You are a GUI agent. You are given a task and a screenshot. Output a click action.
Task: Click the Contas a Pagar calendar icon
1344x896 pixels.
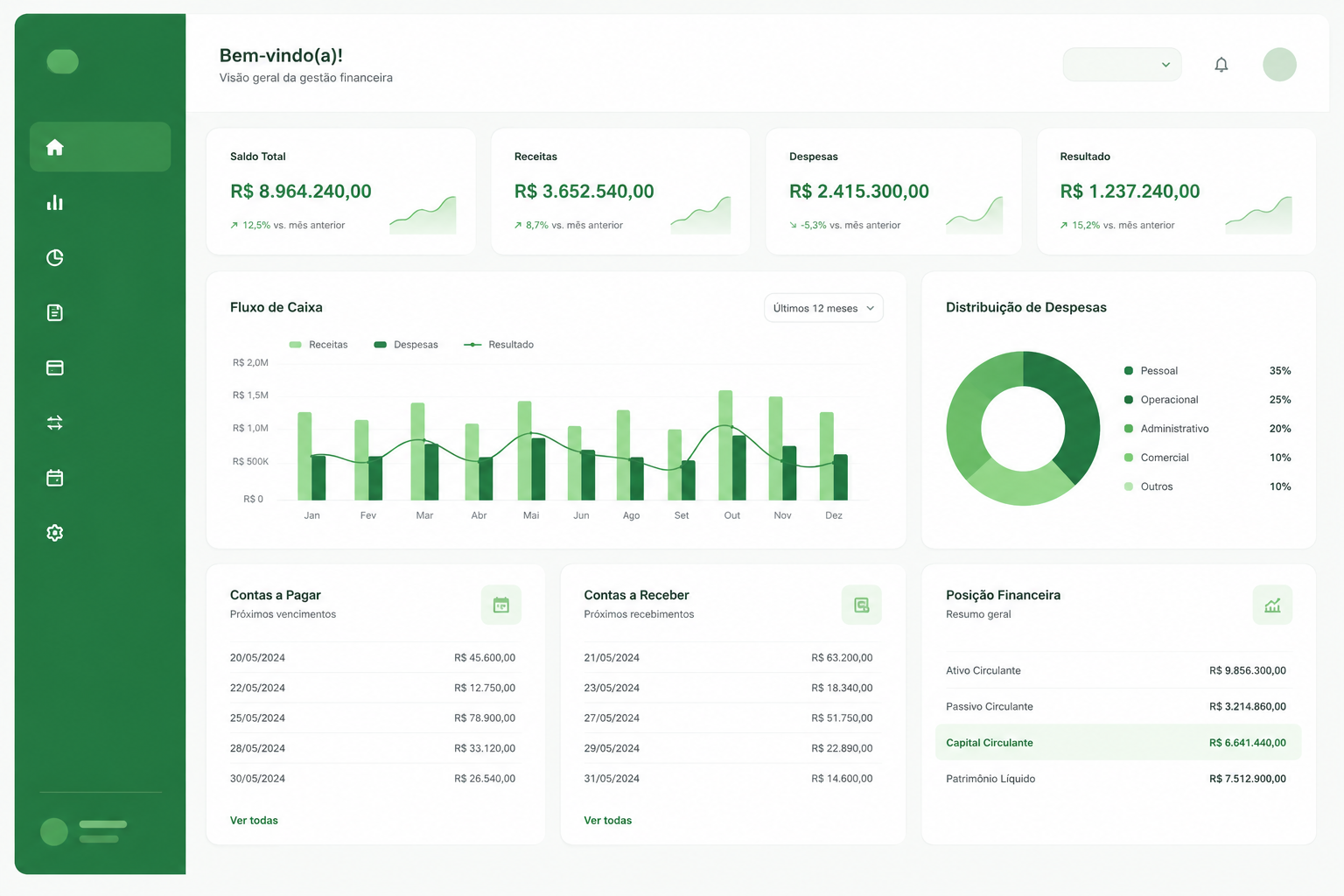(x=501, y=605)
